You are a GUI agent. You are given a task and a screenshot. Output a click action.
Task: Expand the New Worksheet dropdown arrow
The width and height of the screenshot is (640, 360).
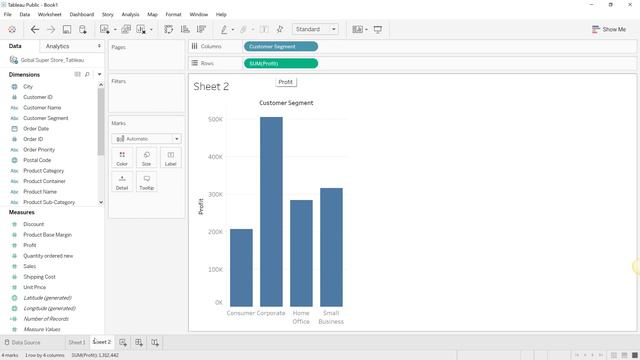115,29
